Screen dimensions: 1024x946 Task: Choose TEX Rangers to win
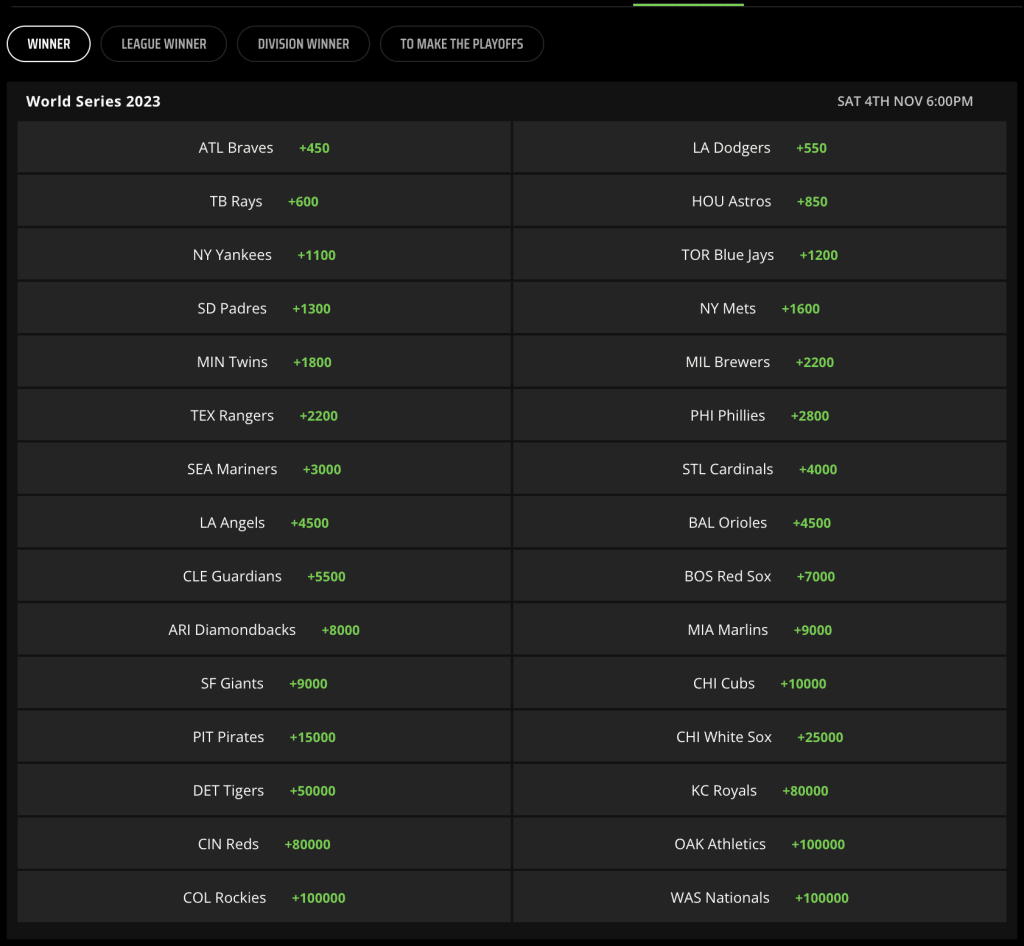click(264, 415)
